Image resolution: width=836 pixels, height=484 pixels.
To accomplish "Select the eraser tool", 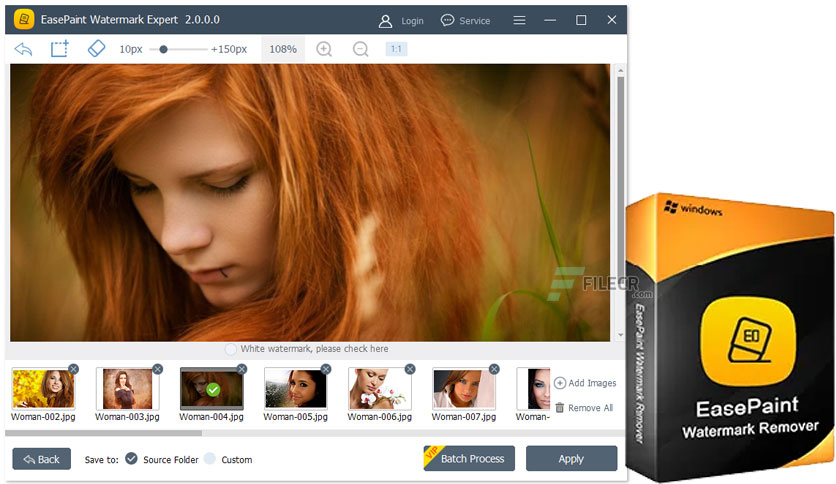I will click(x=96, y=48).
